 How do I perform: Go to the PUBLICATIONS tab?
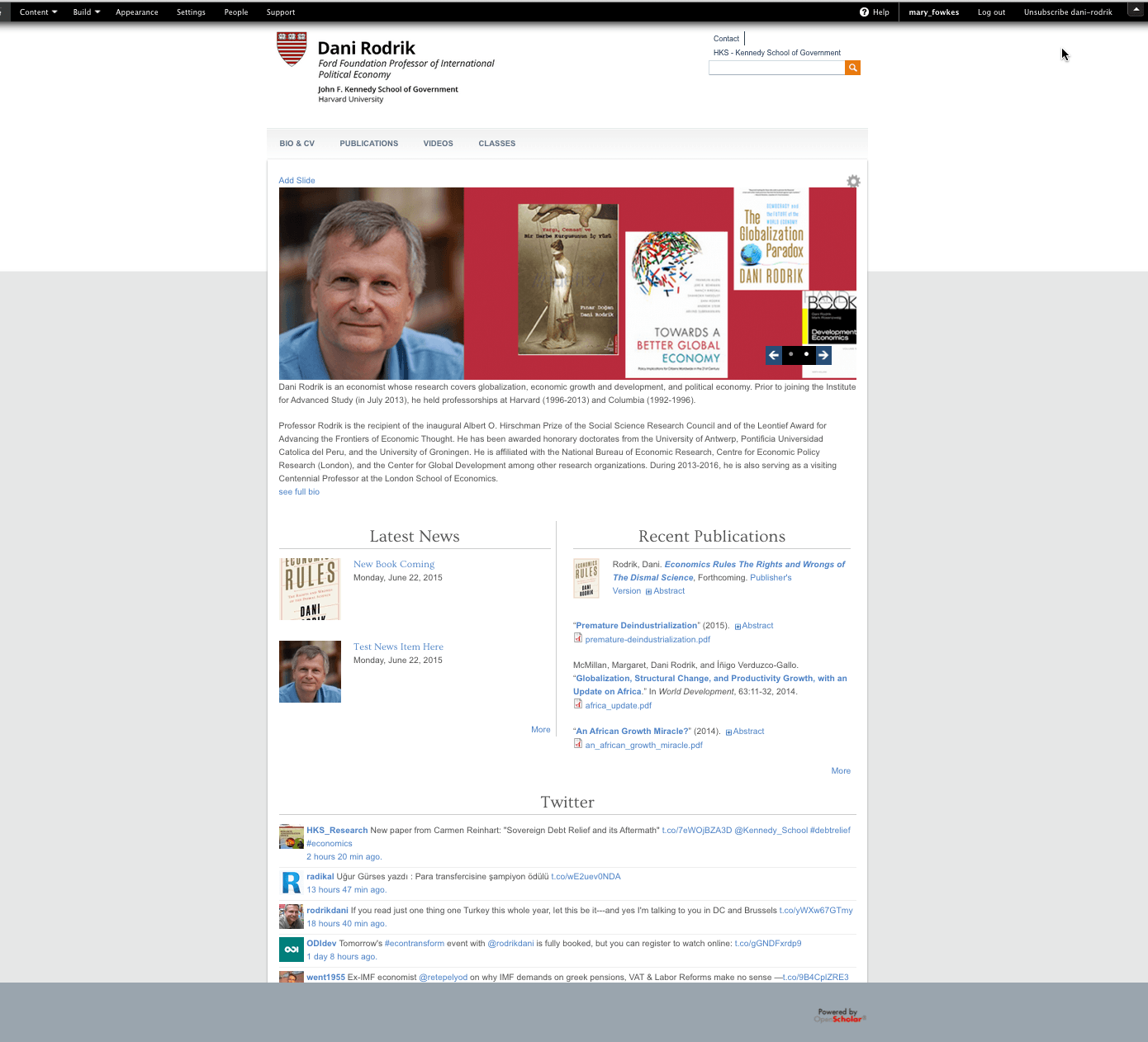pyautogui.click(x=369, y=144)
